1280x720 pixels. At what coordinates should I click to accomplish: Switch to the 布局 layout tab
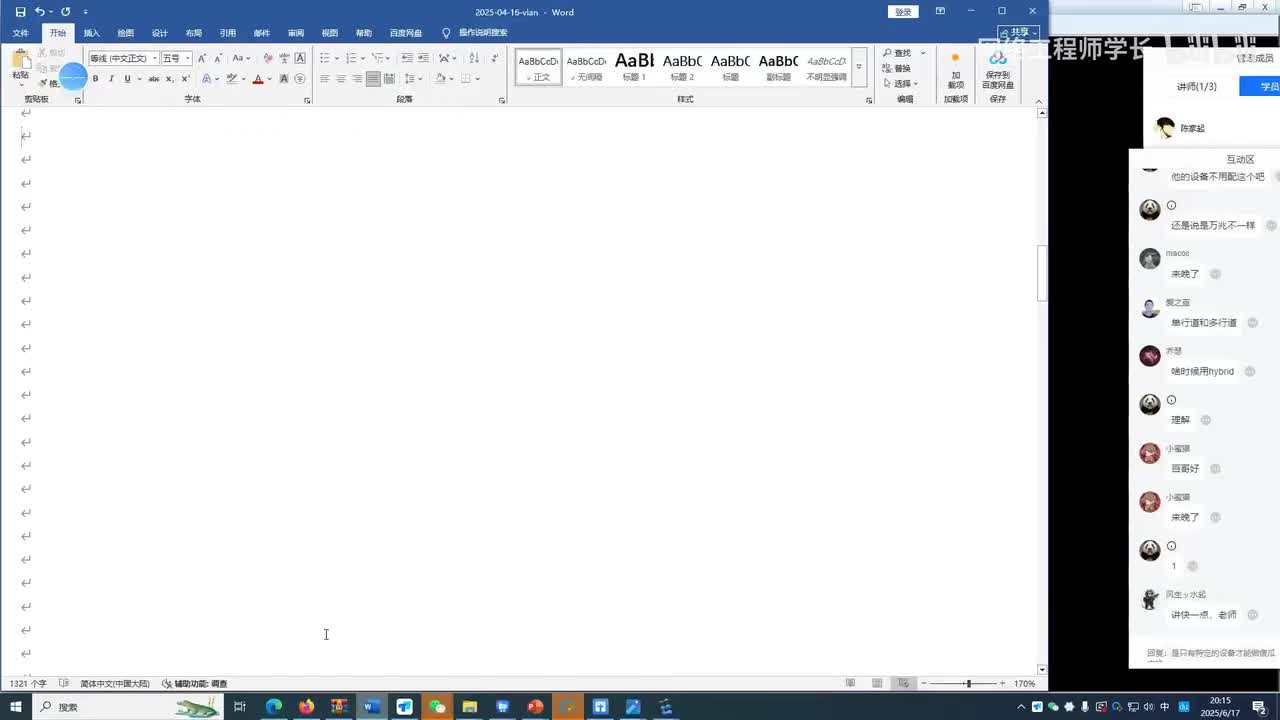pos(193,33)
